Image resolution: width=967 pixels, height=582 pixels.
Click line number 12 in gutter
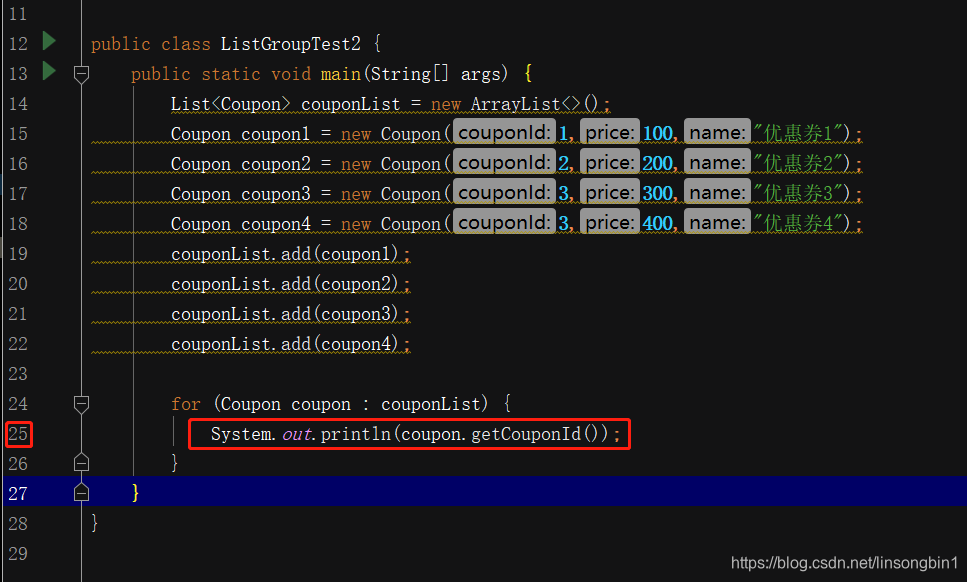click(x=18, y=44)
